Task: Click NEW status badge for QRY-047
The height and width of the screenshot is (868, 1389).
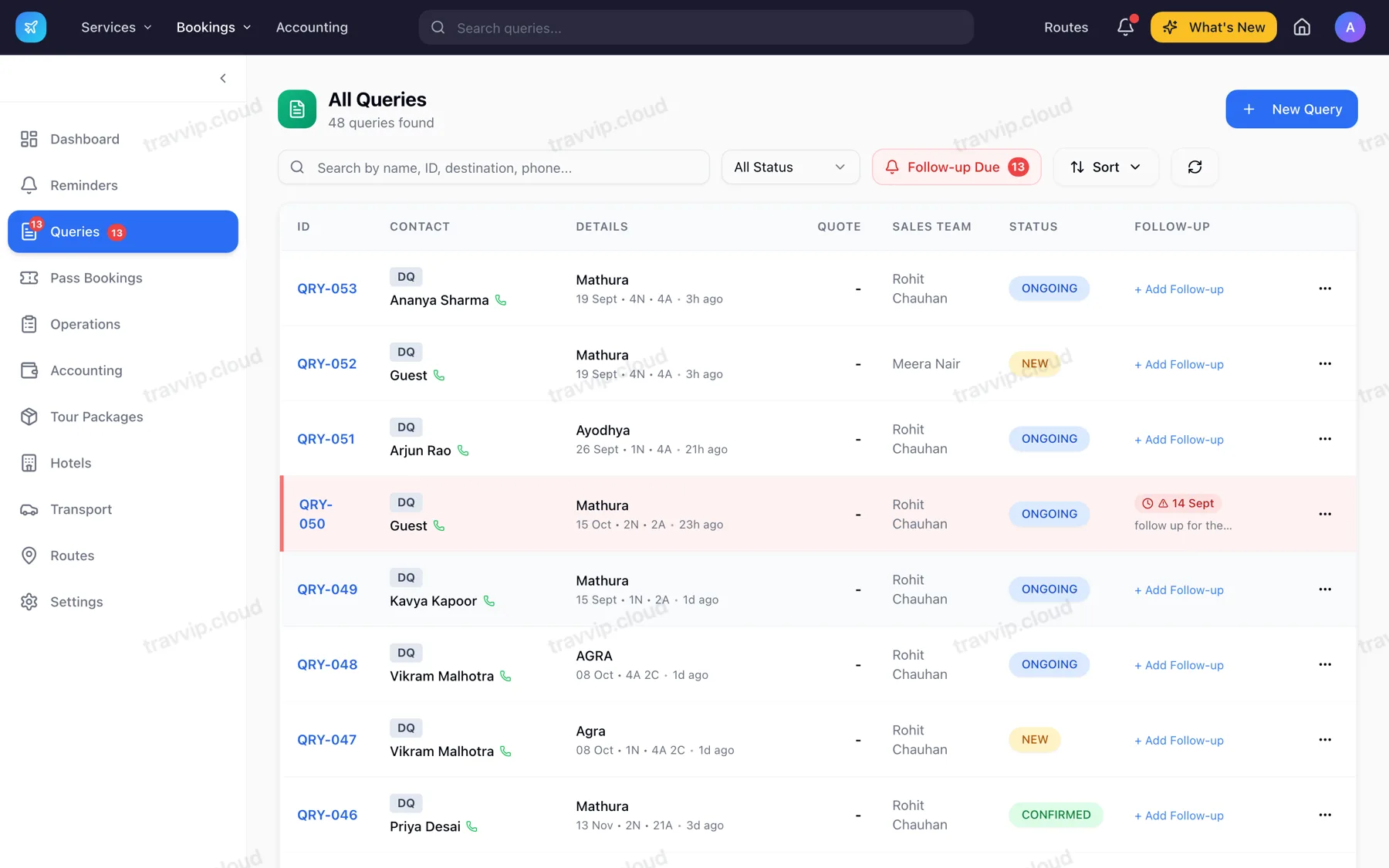Action: 1034,740
